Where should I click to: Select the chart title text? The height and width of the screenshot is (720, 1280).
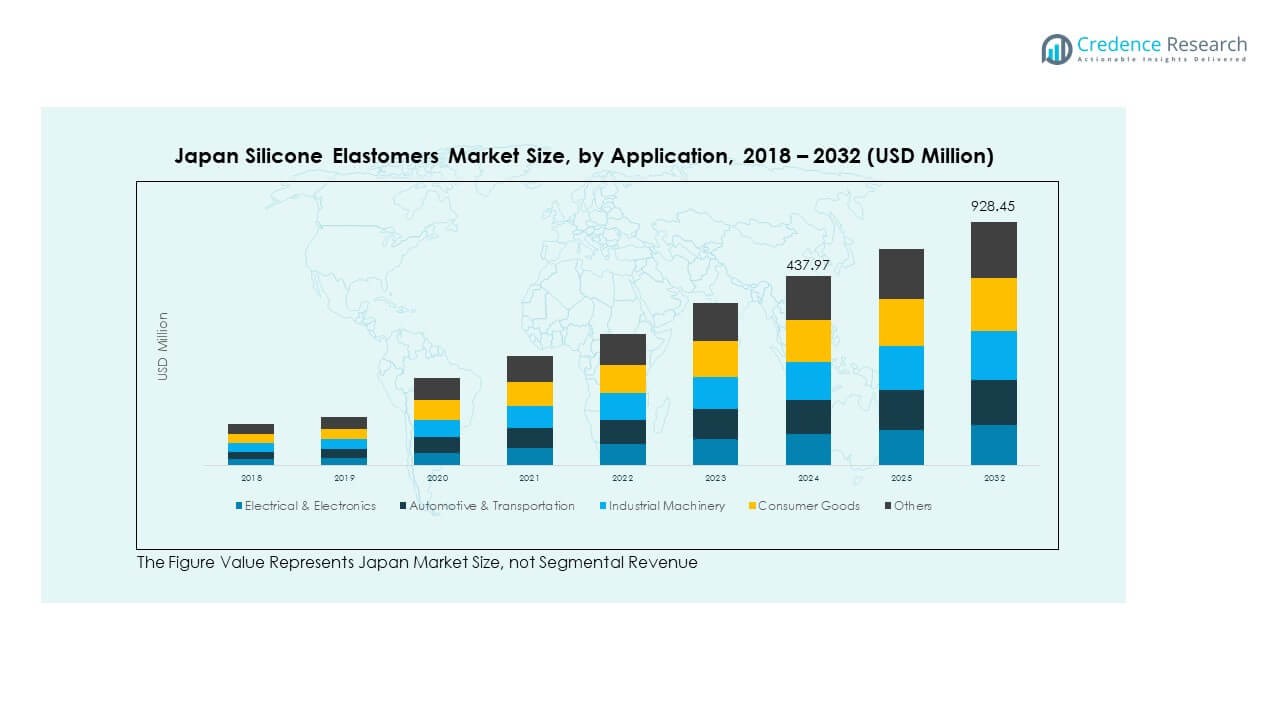[x=583, y=156]
